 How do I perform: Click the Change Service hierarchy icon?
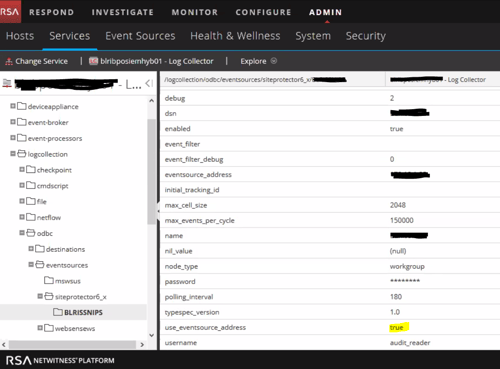tap(9, 61)
